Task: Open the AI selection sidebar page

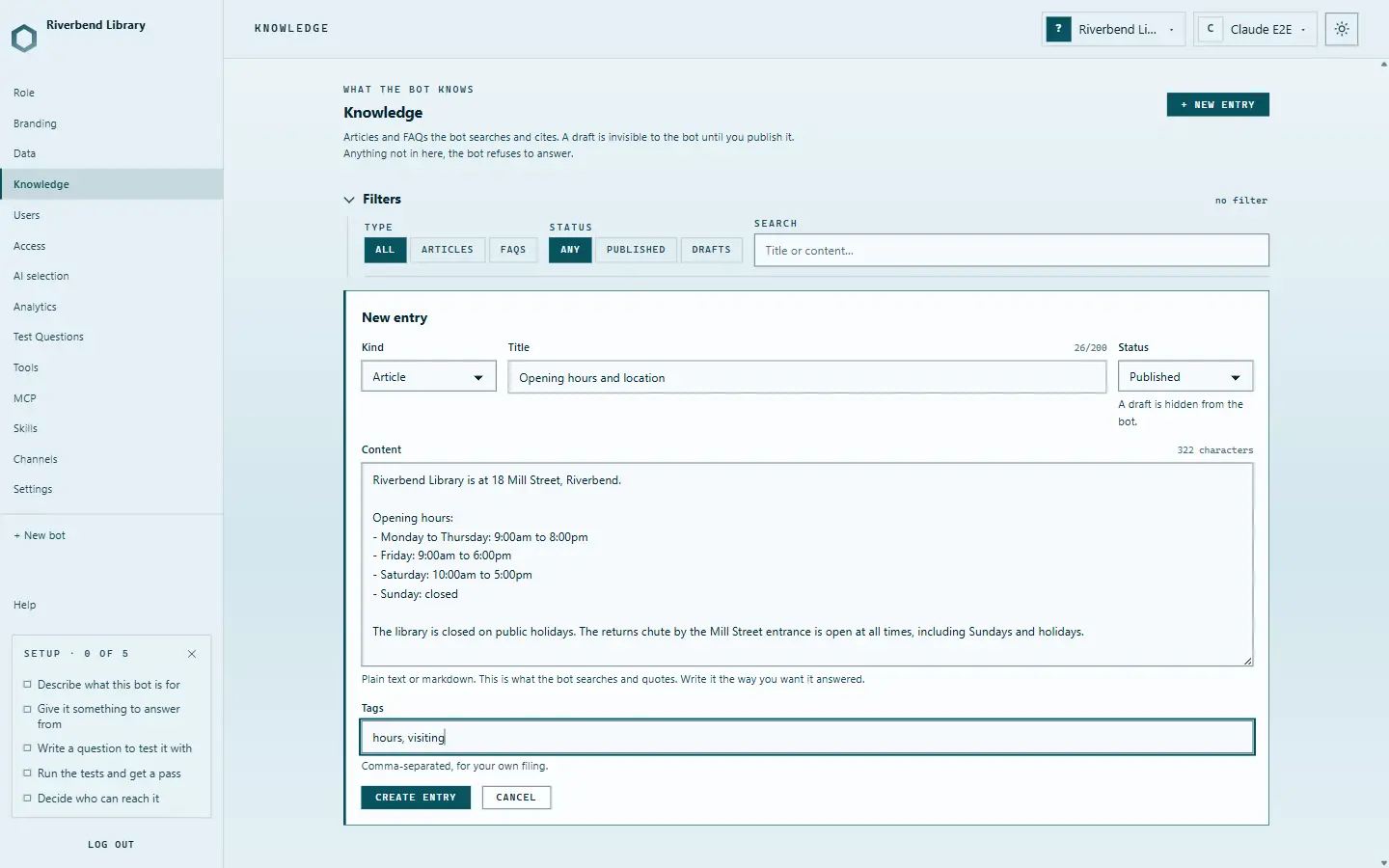Action: click(x=112, y=276)
